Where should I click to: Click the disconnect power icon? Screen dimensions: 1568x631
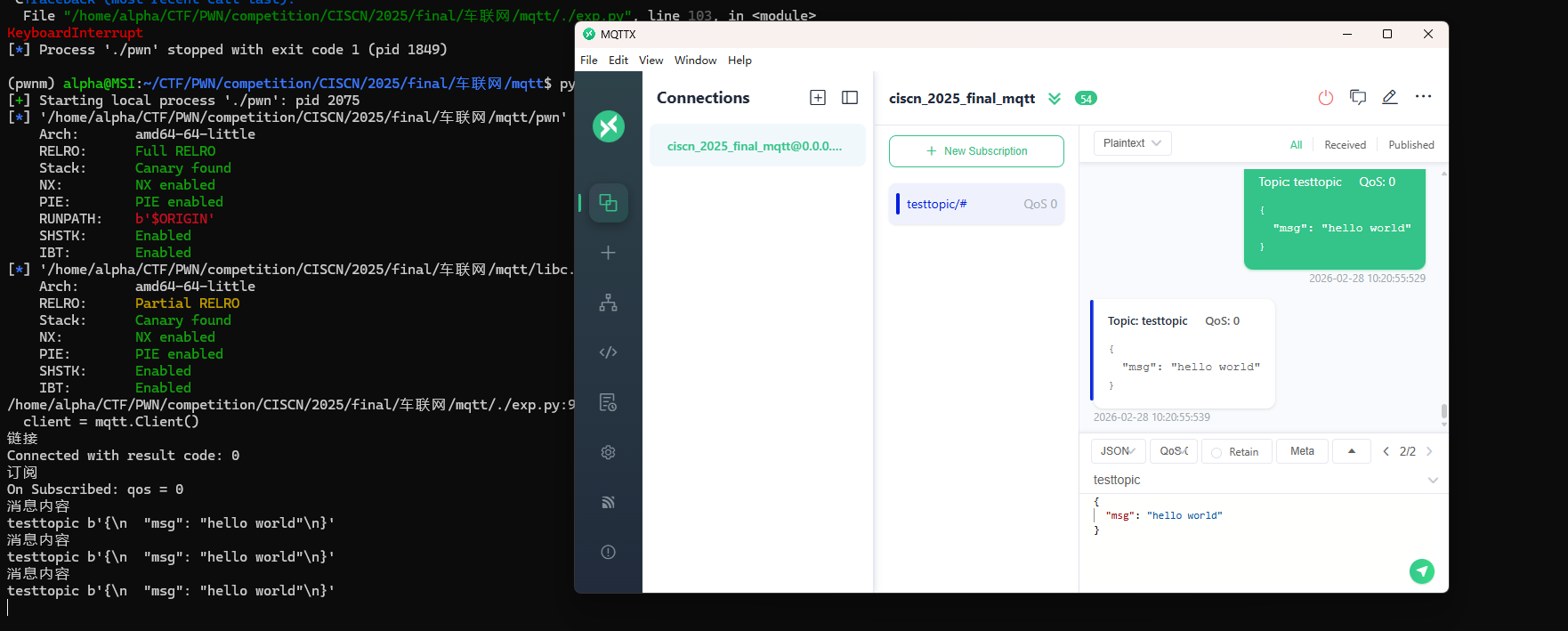click(x=1325, y=98)
